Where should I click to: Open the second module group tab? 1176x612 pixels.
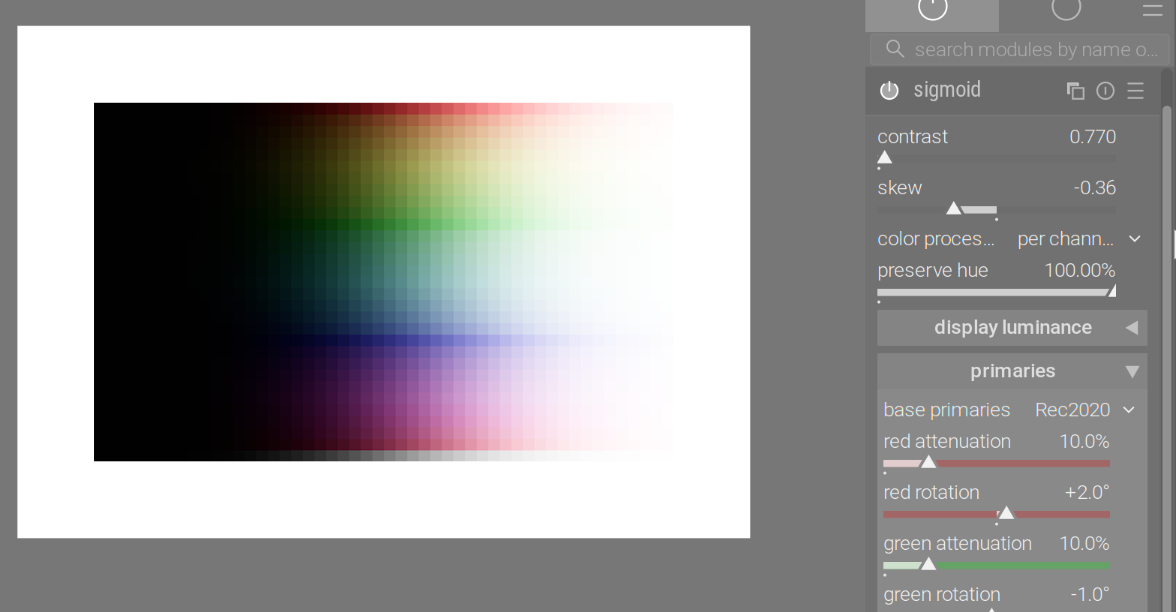[1066, 10]
